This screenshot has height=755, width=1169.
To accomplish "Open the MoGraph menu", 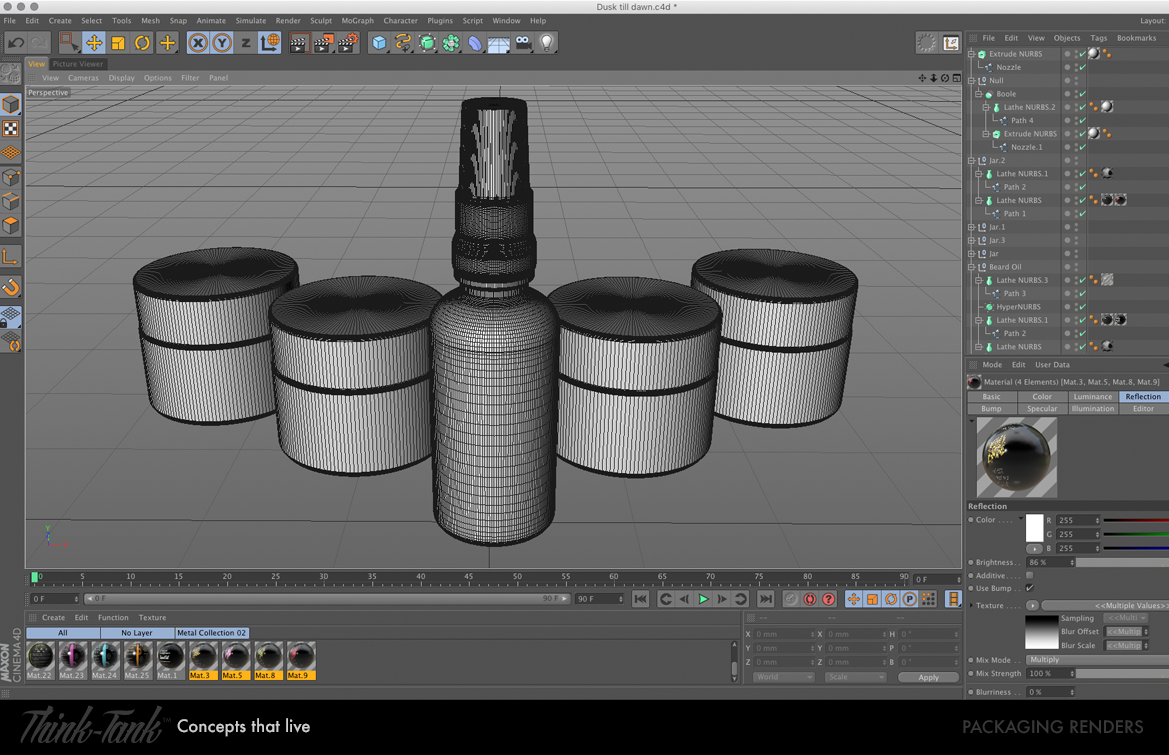I will point(357,20).
